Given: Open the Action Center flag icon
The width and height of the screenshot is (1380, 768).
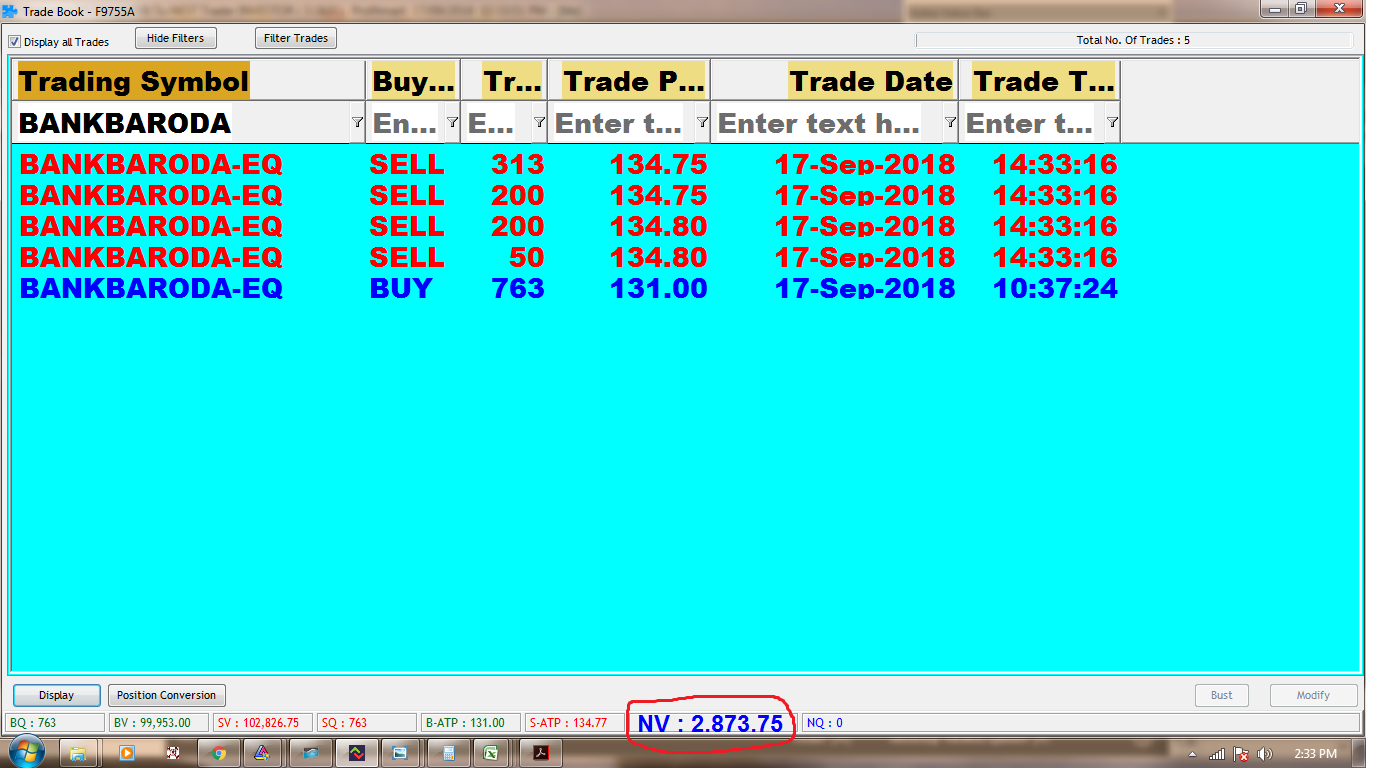Looking at the screenshot, I should (x=1241, y=754).
